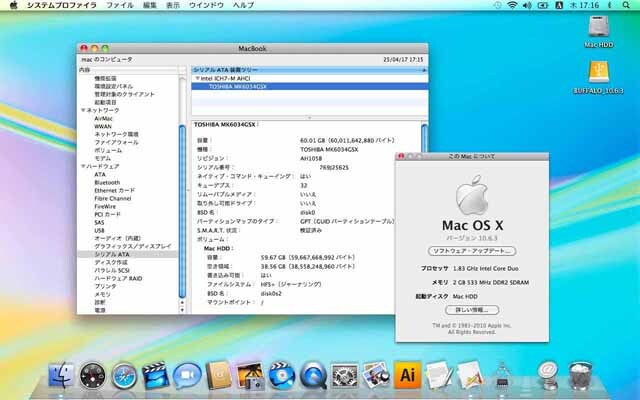The height and width of the screenshot is (400, 640).
Task: Click the 詳しい情報 button
Action: pyautogui.click(x=472, y=310)
